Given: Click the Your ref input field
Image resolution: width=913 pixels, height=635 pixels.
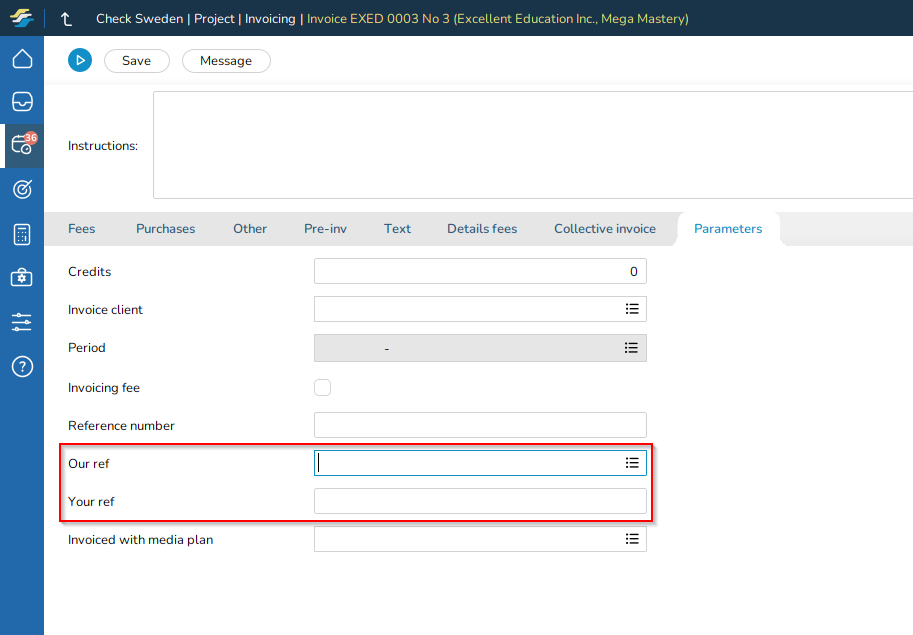Looking at the screenshot, I should coord(480,501).
